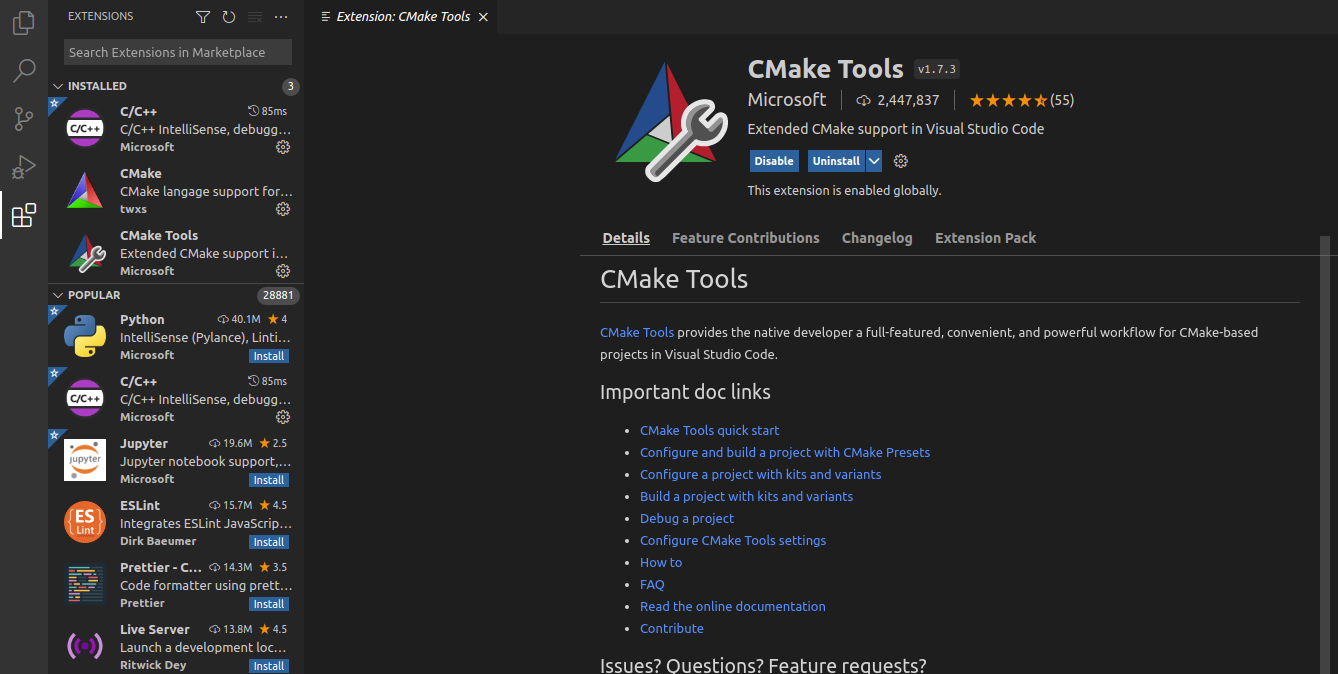The width and height of the screenshot is (1338, 674).
Task: Install the Prettier extension
Action: pyautogui.click(x=269, y=604)
